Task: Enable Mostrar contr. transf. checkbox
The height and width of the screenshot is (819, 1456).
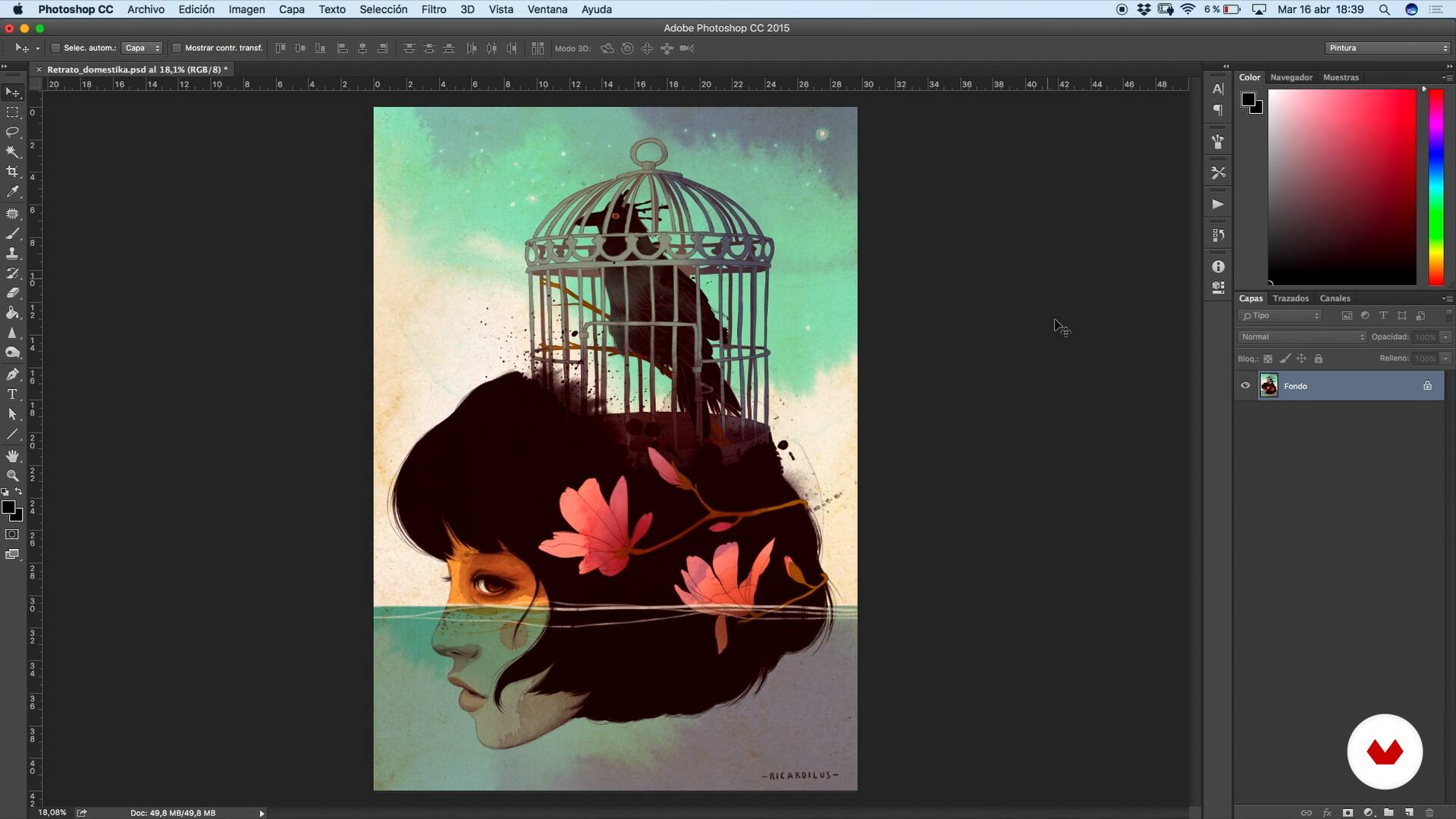Action: (177, 49)
